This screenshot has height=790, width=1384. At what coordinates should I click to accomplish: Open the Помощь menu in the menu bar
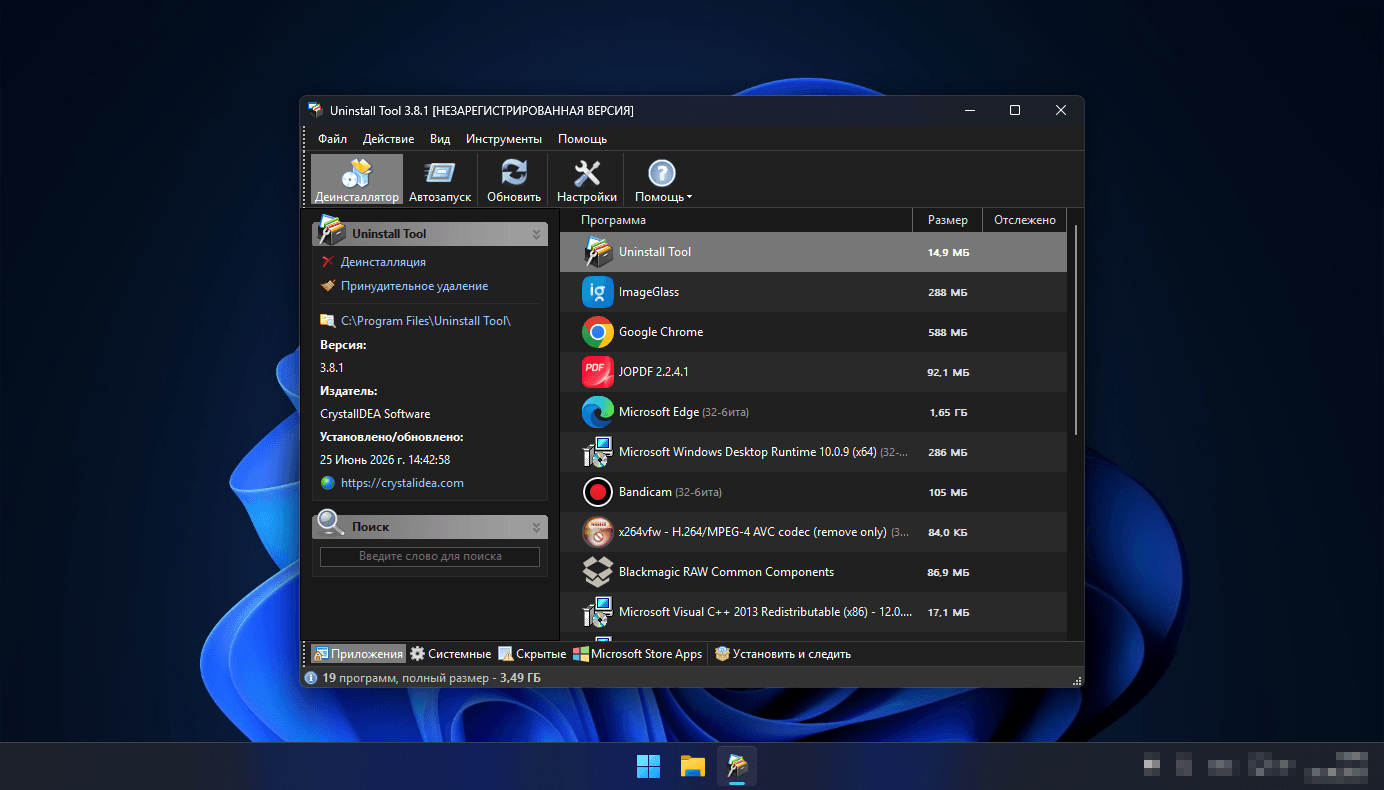point(582,139)
